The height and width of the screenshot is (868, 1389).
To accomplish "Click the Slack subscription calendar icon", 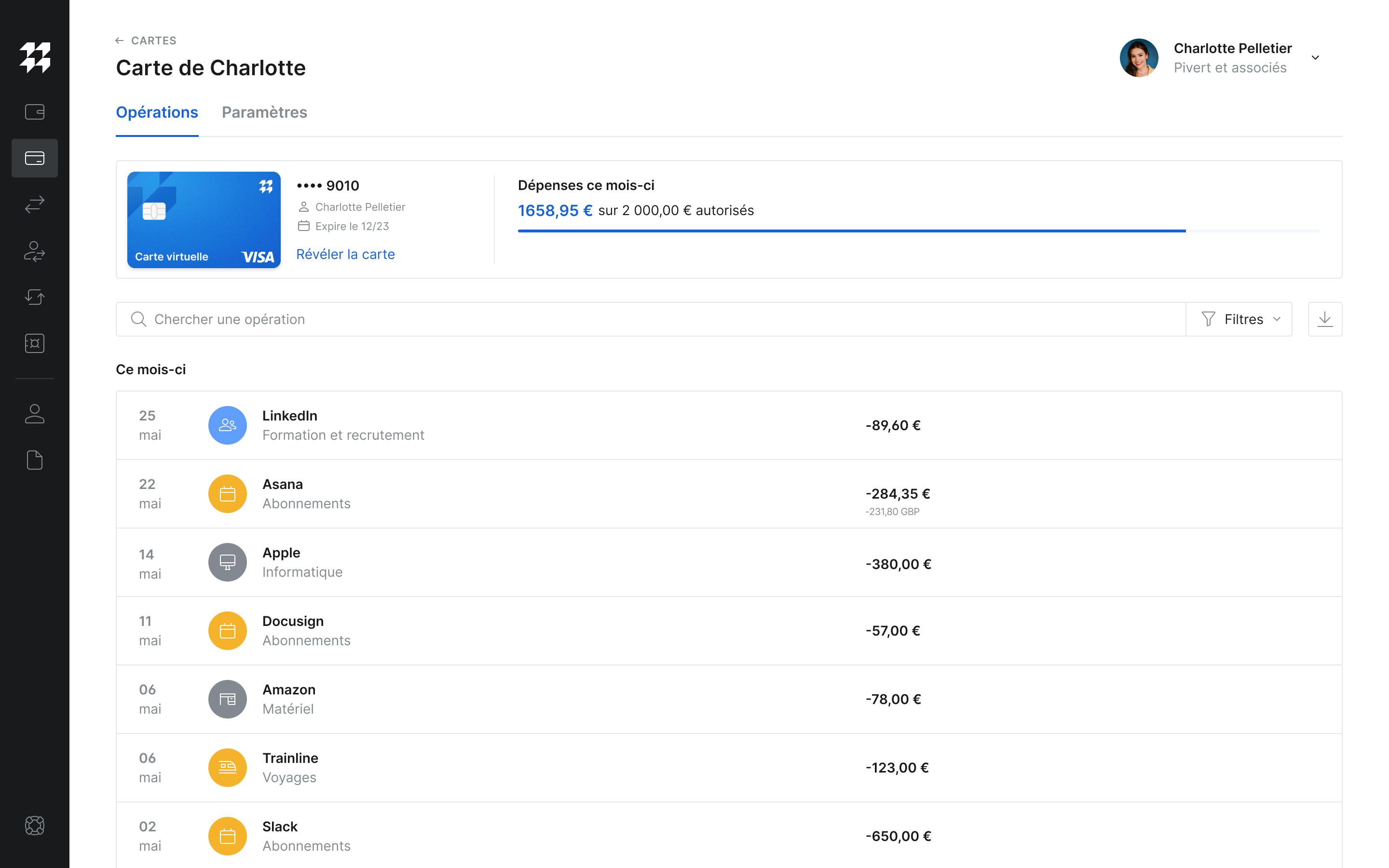I will [227, 837].
